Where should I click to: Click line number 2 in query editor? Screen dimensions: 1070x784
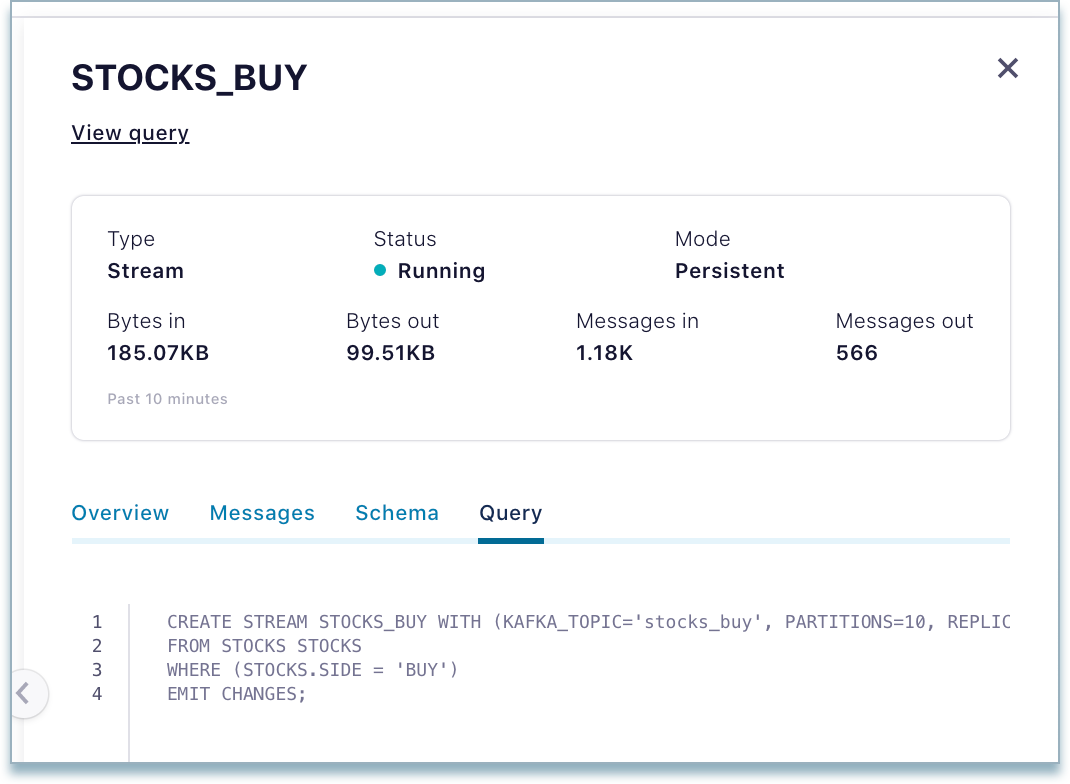click(x=97, y=646)
